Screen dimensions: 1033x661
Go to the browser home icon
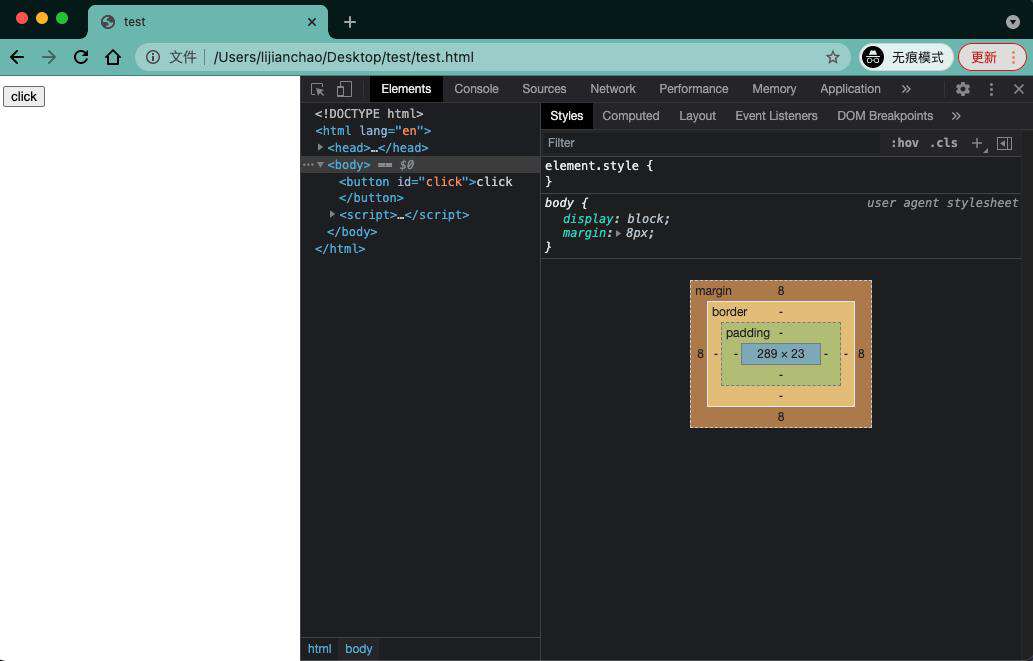tap(113, 57)
